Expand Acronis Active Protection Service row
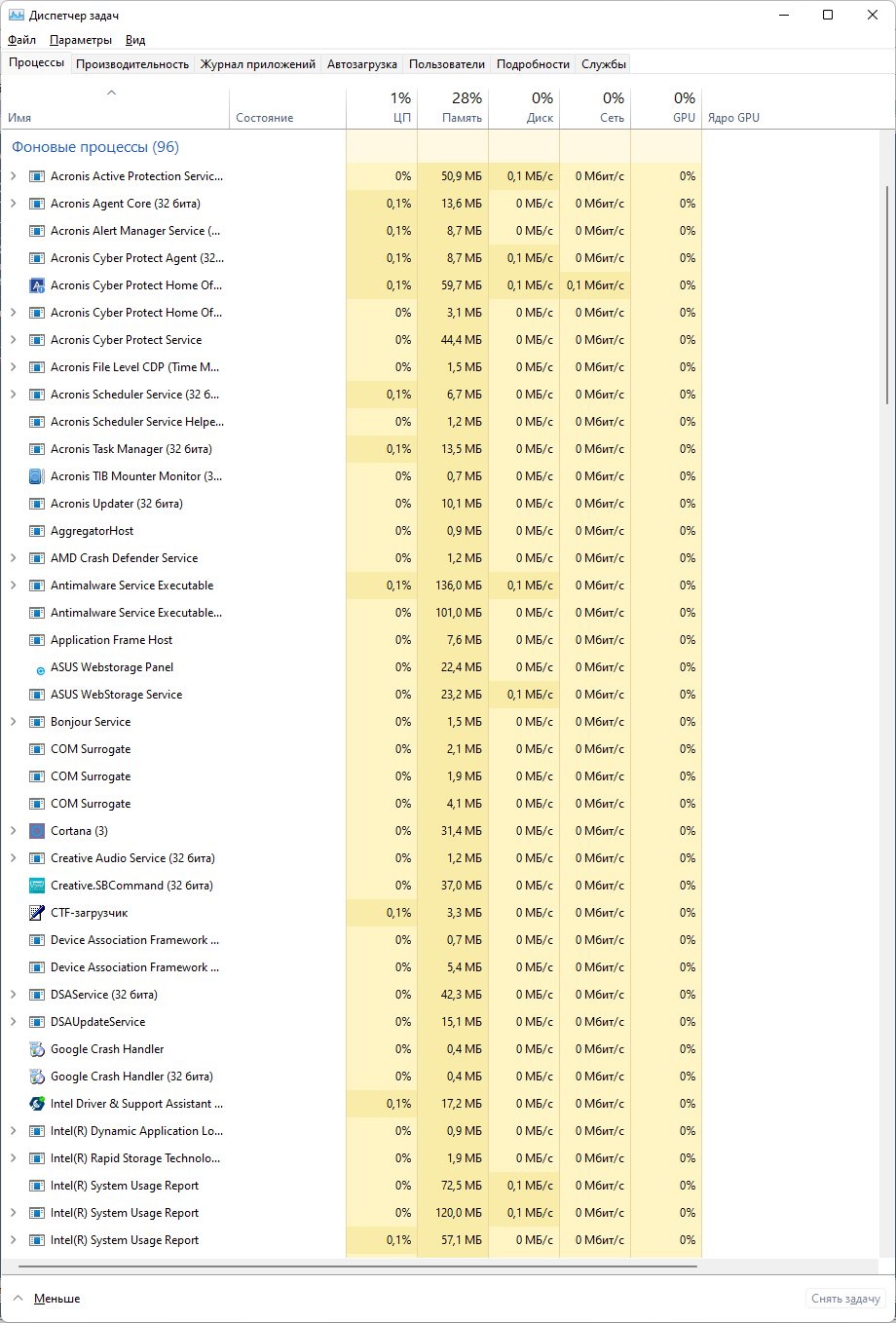Image resolution: width=896 pixels, height=1323 pixels. pyautogui.click(x=13, y=176)
